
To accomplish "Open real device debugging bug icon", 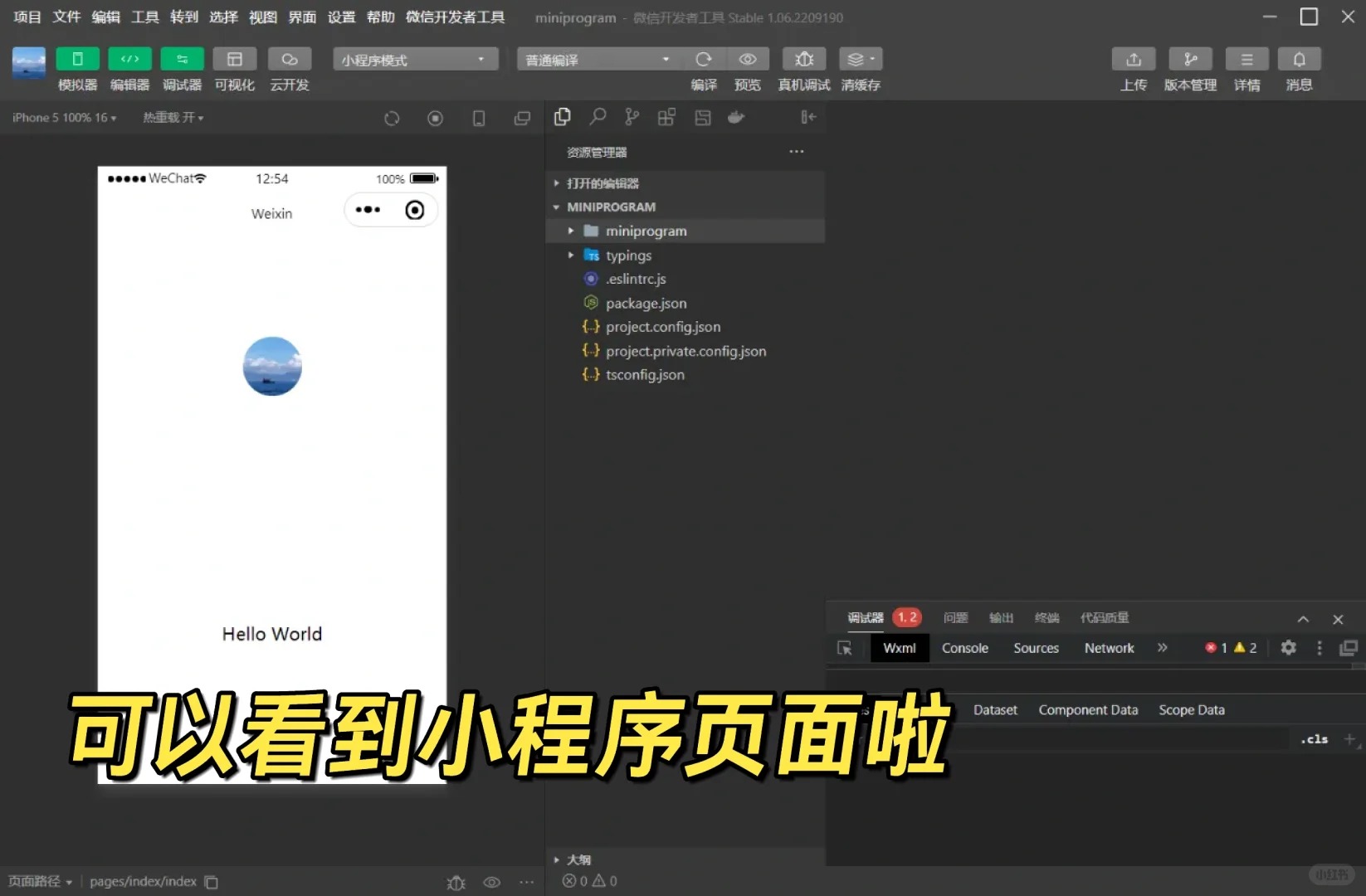I will coord(803,59).
